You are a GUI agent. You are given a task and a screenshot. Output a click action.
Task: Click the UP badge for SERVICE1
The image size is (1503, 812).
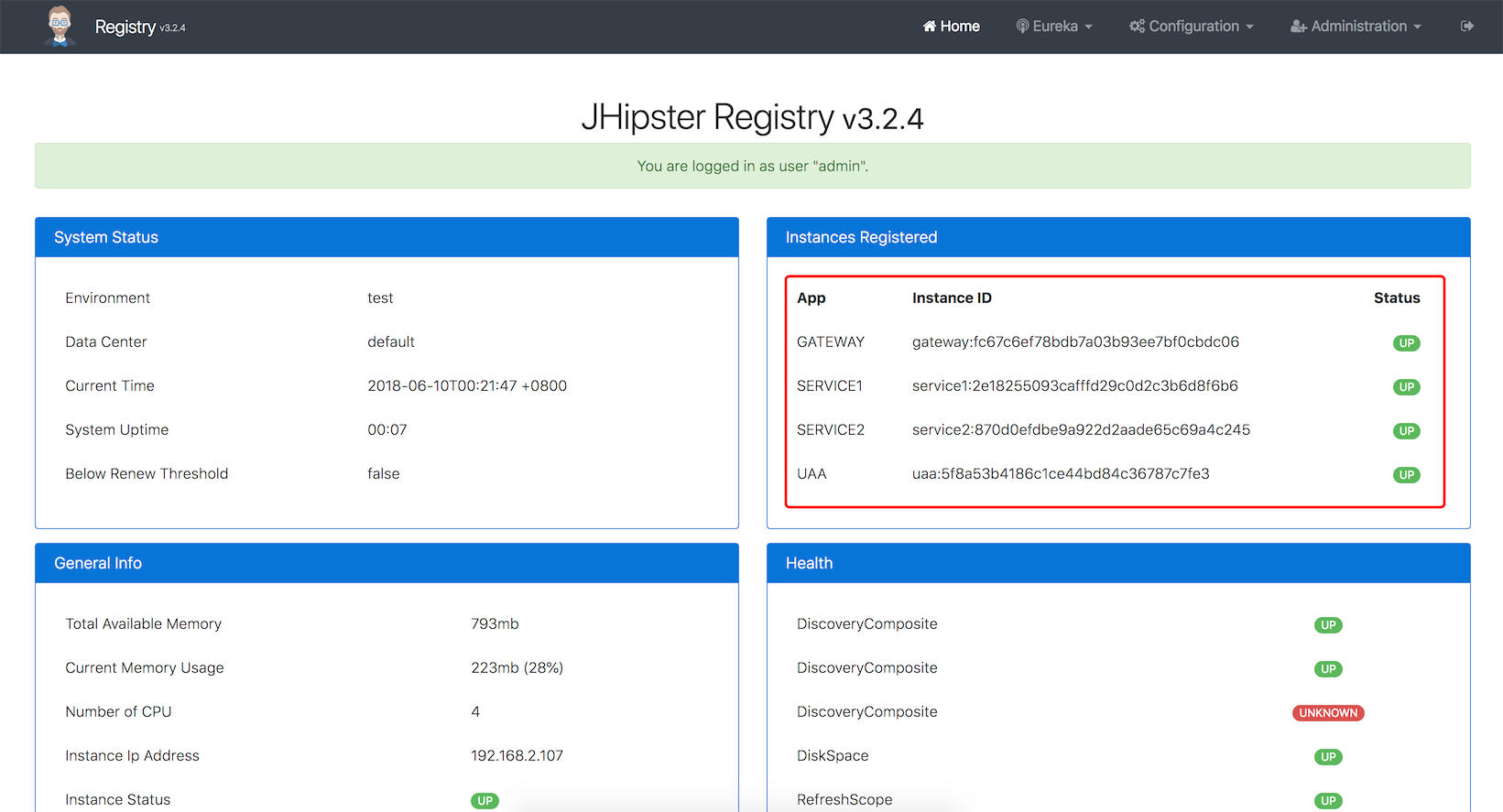[x=1406, y=387]
